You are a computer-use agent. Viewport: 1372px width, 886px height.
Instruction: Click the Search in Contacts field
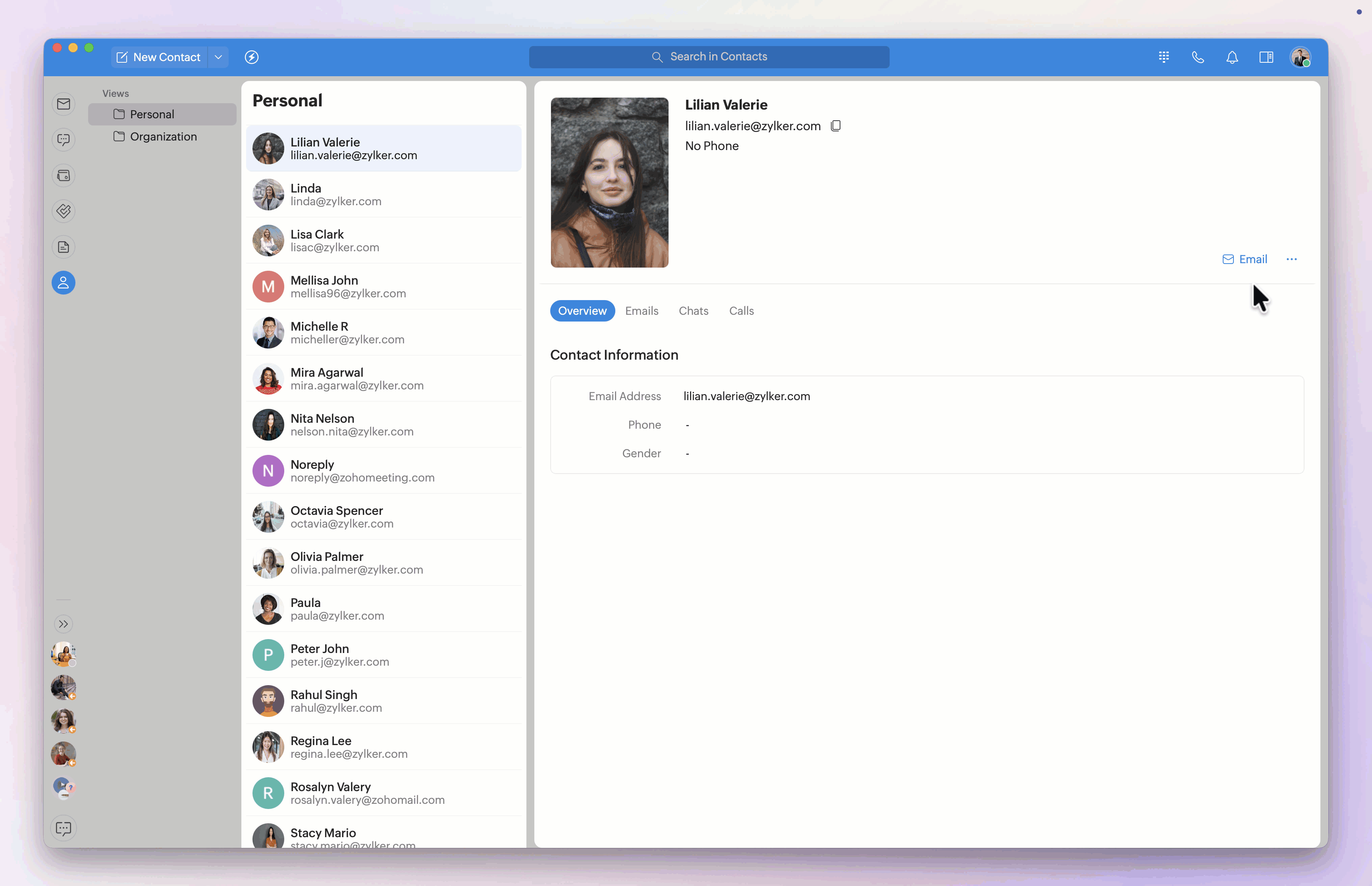(709, 57)
